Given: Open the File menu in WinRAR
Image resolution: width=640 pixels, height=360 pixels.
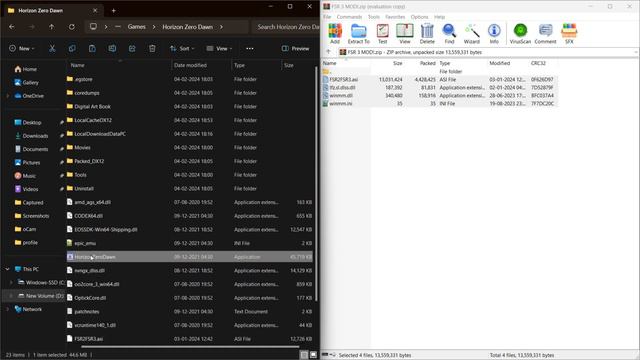Looking at the screenshot, I should 327,17.
